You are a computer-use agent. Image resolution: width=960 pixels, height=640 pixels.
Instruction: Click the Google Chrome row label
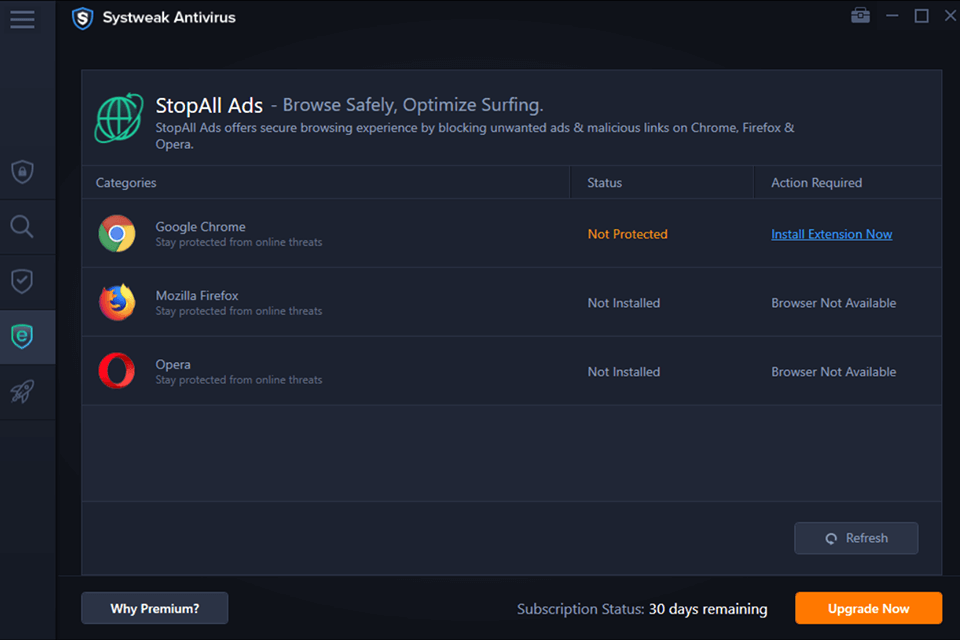click(x=200, y=227)
